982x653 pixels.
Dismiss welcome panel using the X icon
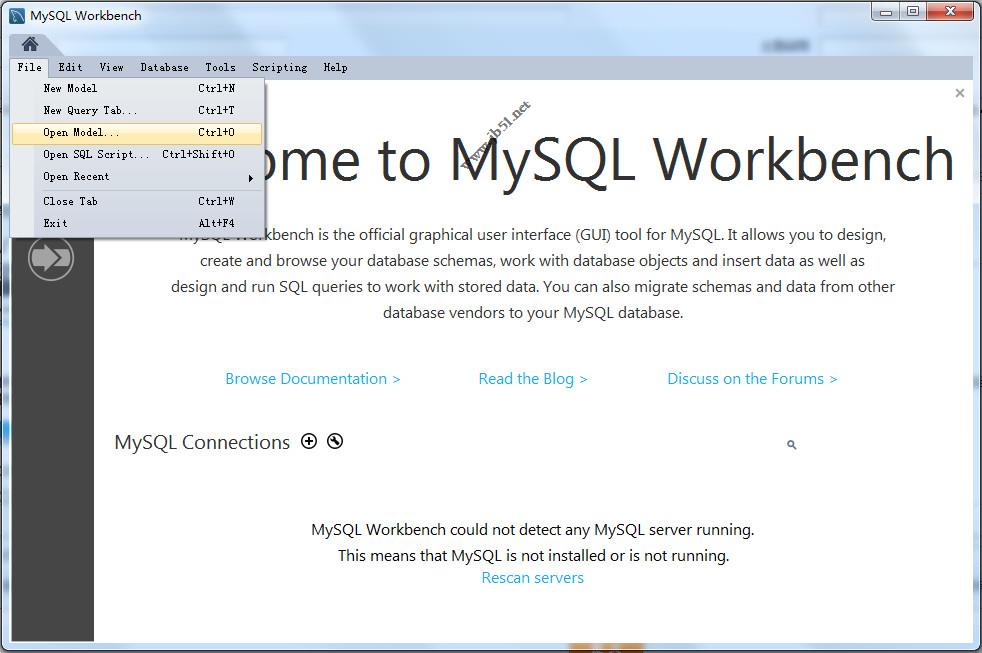[959, 92]
